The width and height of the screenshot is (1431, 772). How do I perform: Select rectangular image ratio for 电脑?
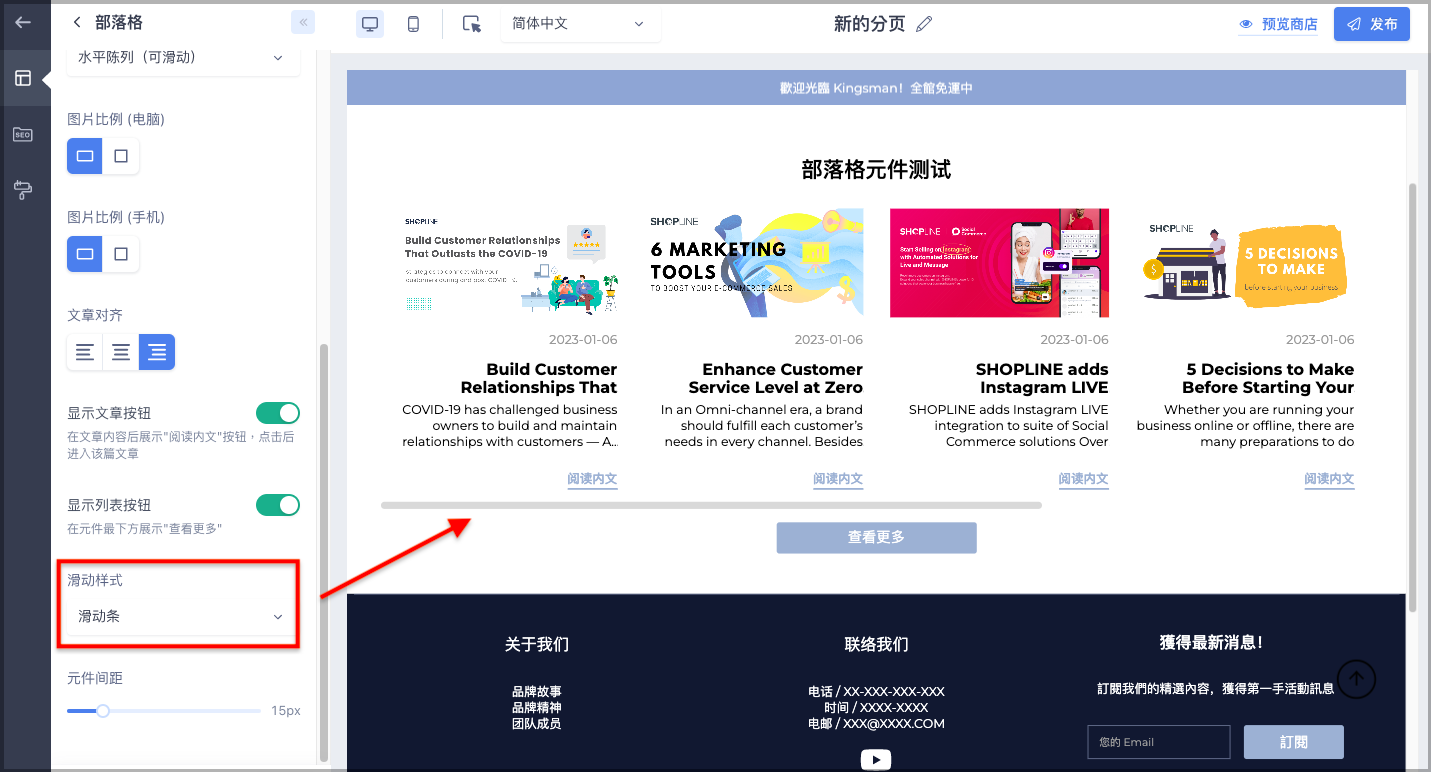[85, 156]
